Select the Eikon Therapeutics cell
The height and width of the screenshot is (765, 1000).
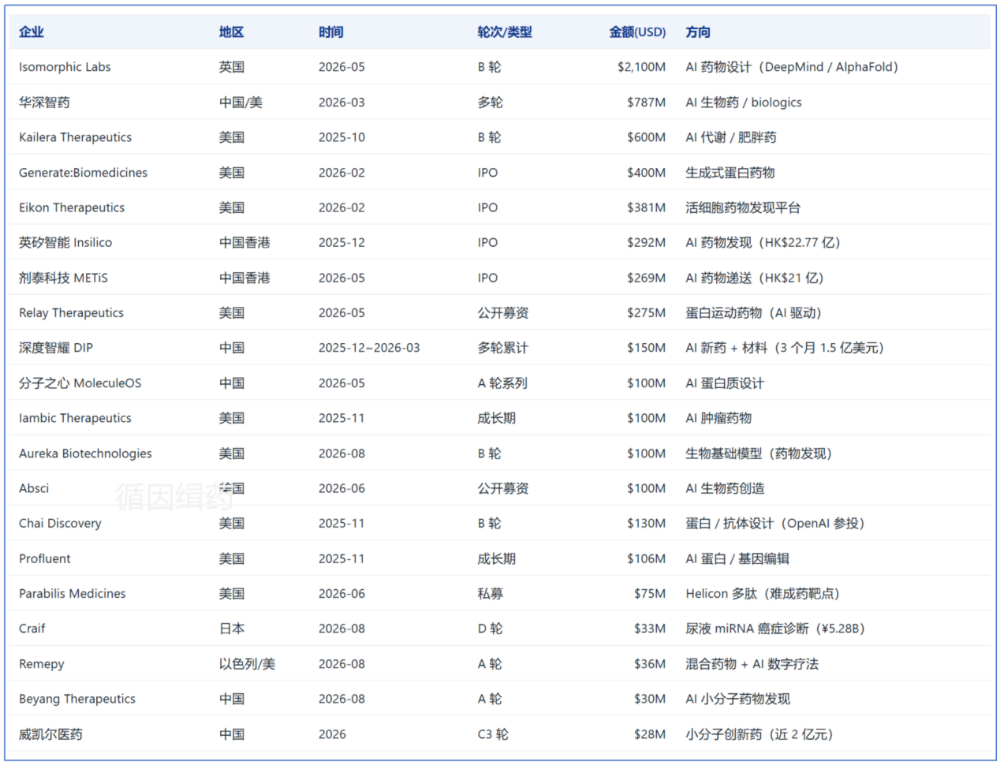tap(71, 207)
